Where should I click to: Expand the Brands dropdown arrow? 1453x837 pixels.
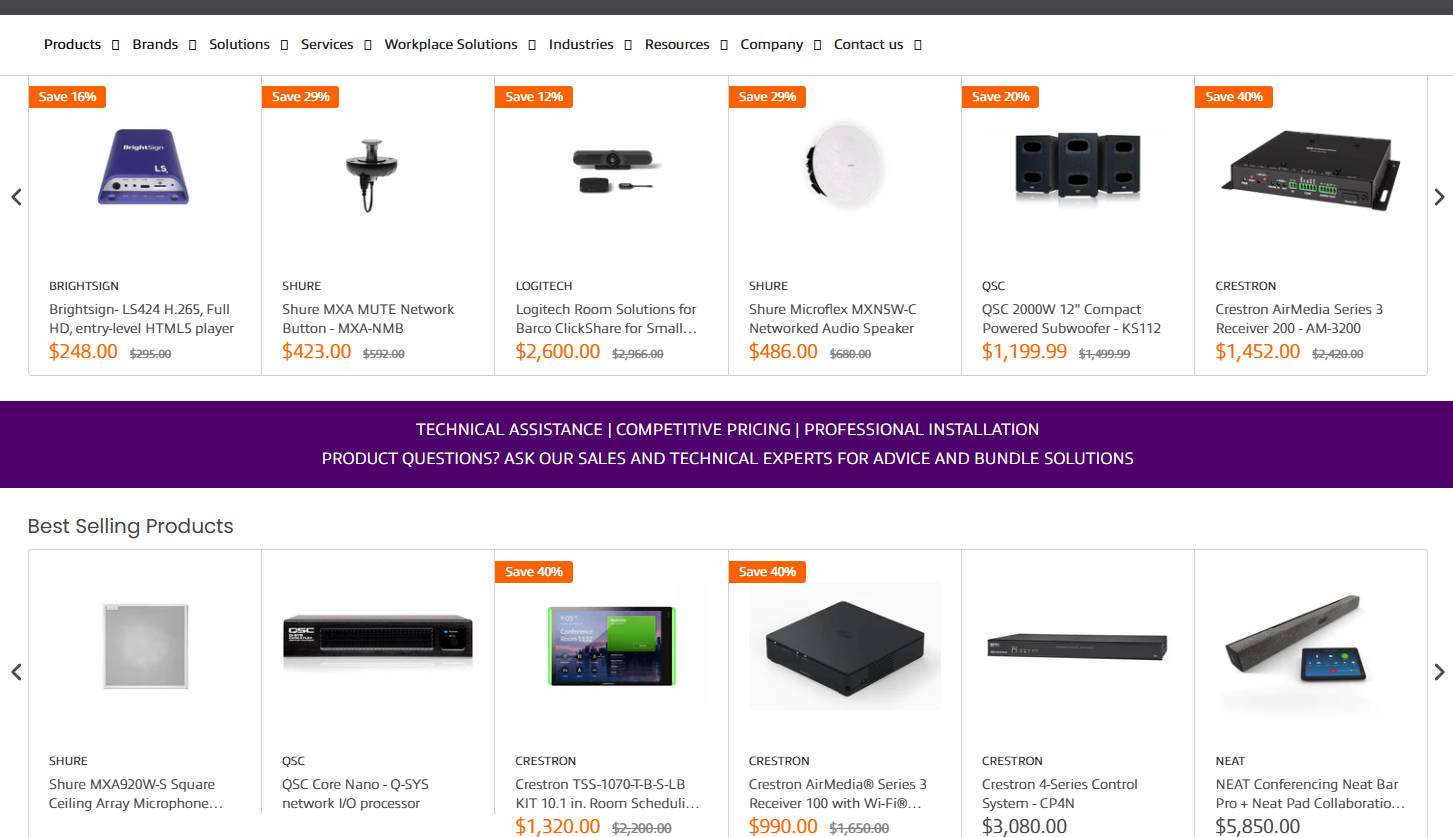pyautogui.click(x=193, y=45)
